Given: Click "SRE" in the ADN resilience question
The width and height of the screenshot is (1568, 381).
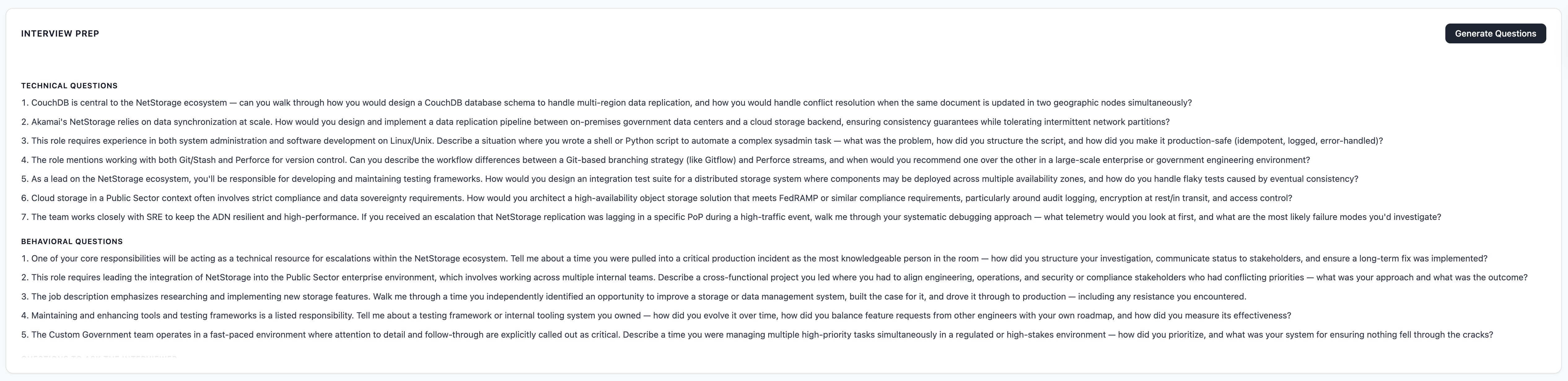Looking at the screenshot, I should tap(155, 217).
